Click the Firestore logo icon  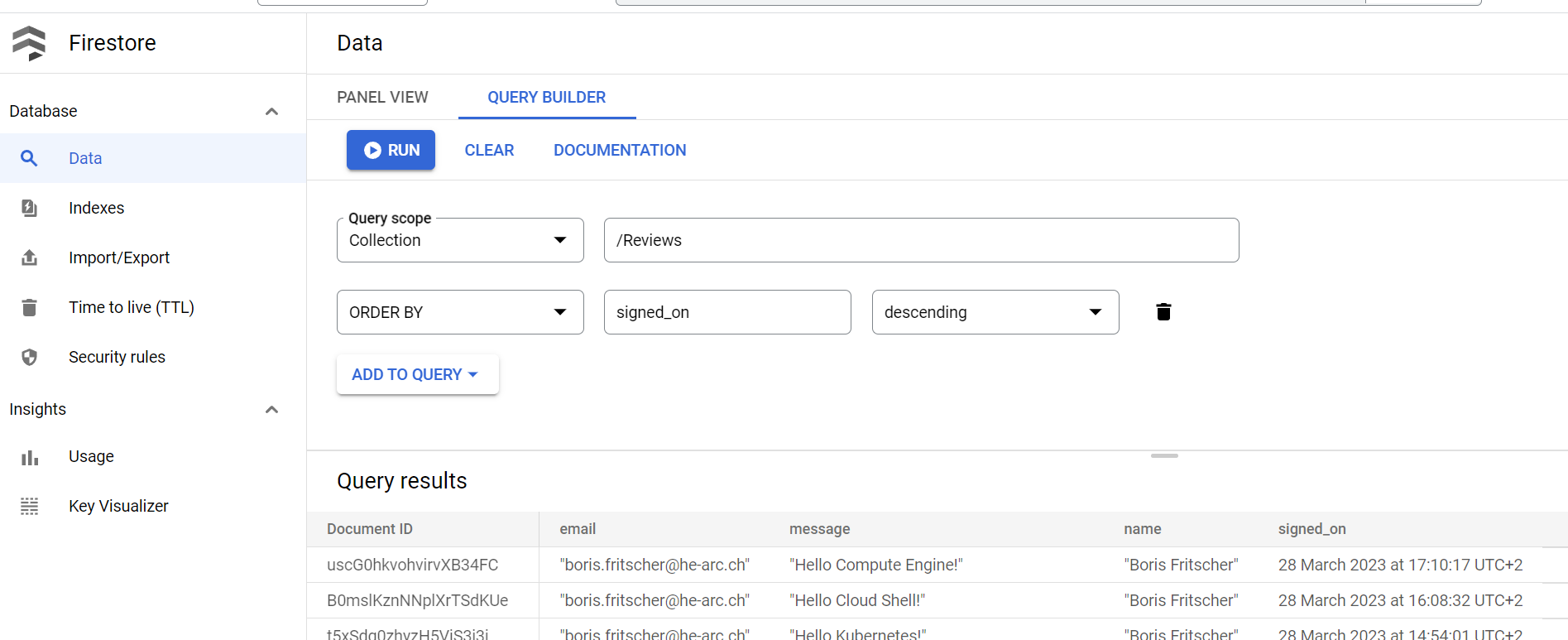(x=30, y=43)
